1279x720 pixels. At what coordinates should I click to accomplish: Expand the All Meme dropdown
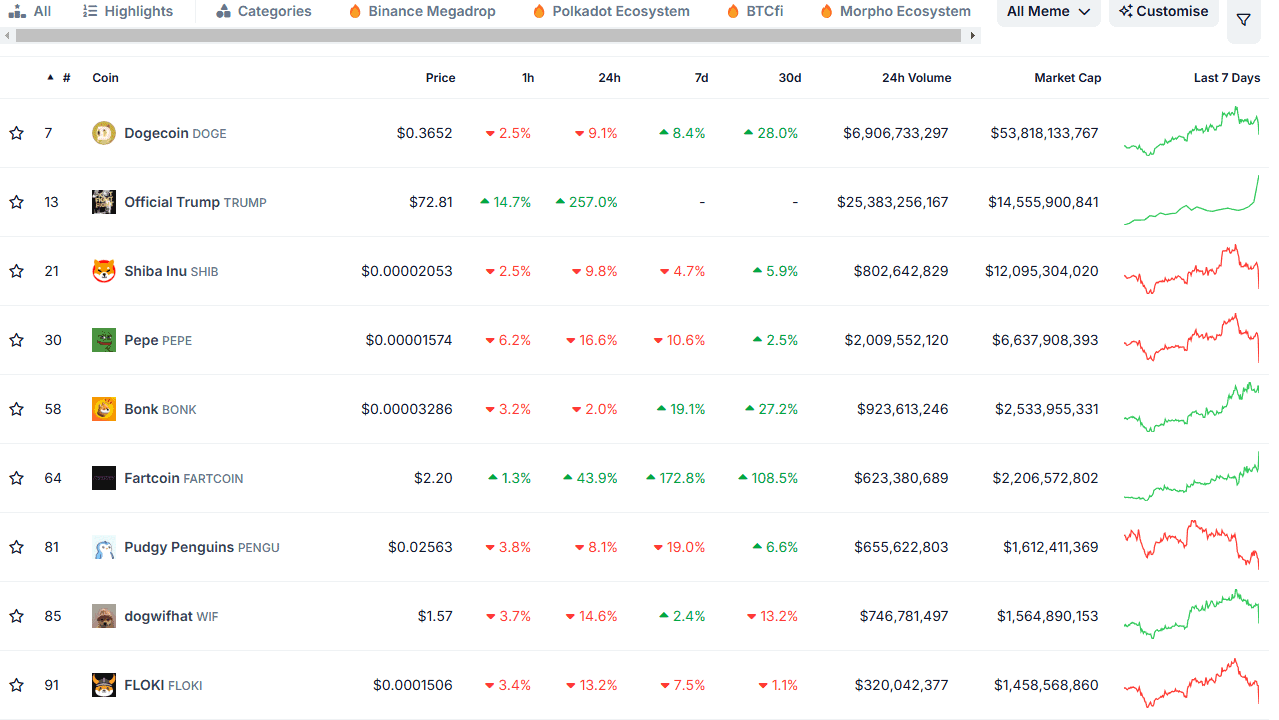coord(1048,11)
